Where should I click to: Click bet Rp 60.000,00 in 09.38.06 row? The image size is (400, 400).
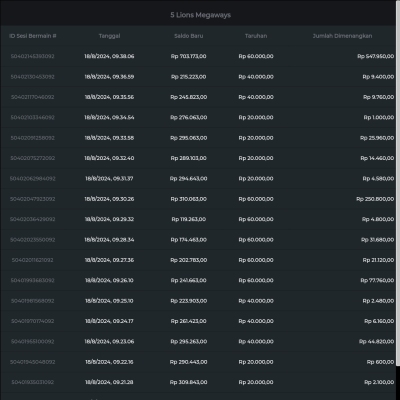tap(256, 56)
